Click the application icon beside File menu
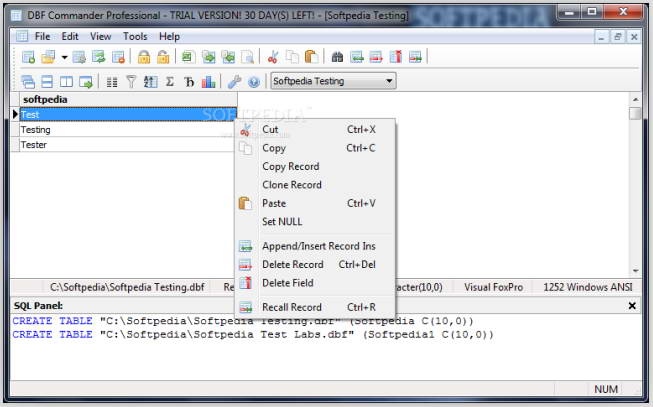 [x=22, y=37]
